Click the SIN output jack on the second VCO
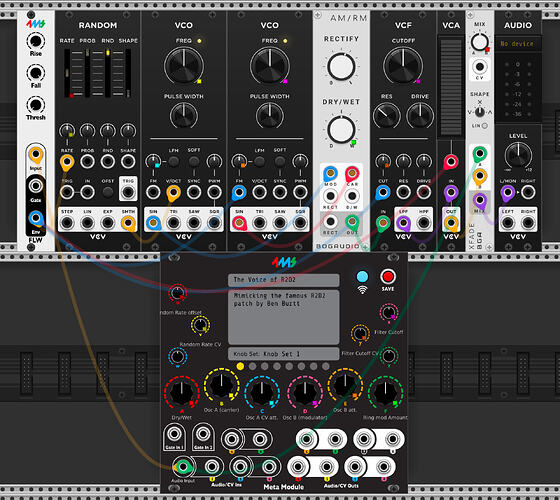This screenshot has height=500, width=560. pos(239,223)
